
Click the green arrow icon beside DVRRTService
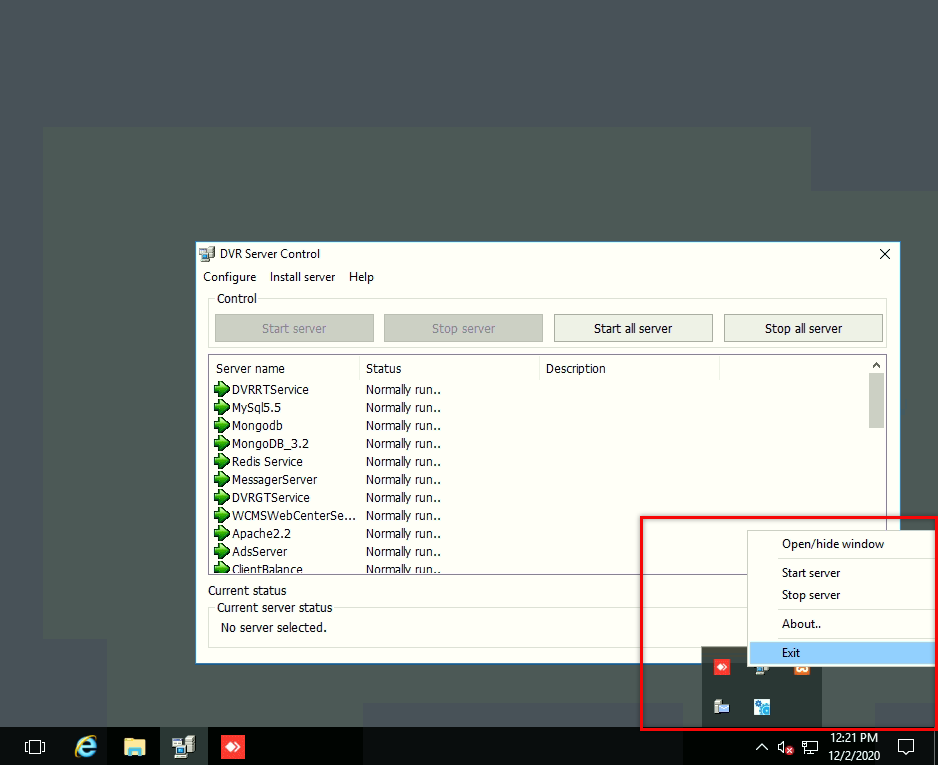[x=222, y=389]
